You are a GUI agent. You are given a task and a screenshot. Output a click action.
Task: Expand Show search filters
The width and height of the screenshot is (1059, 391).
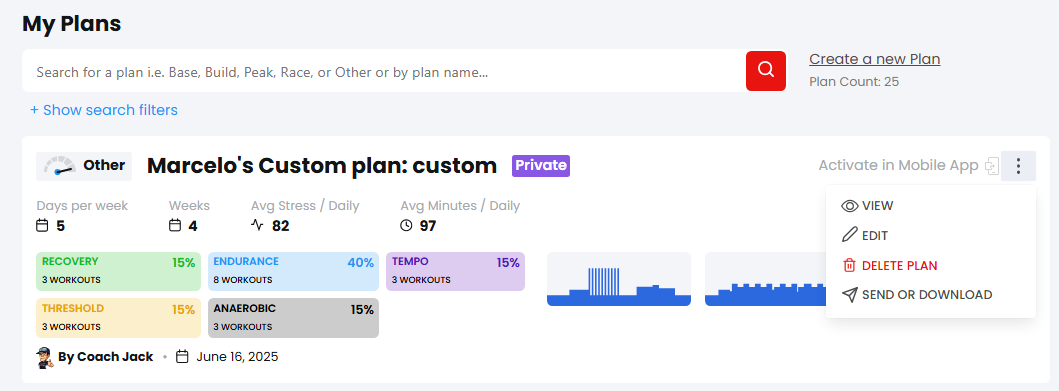104,110
